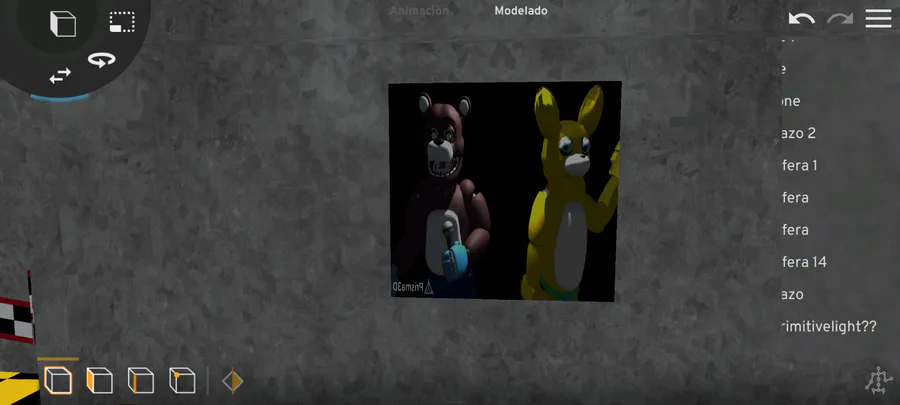900x405 pixels.
Task: Select the 'rimitivelight??' list entry
Action: (x=829, y=327)
